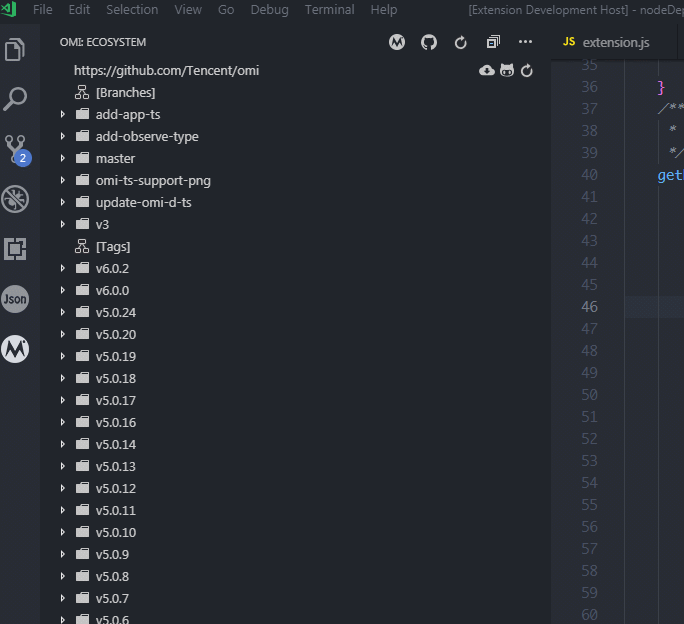Viewport: 684px width, 624px height.
Task: Select the v5.0.11 tag
Action: (x=295, y=510)
